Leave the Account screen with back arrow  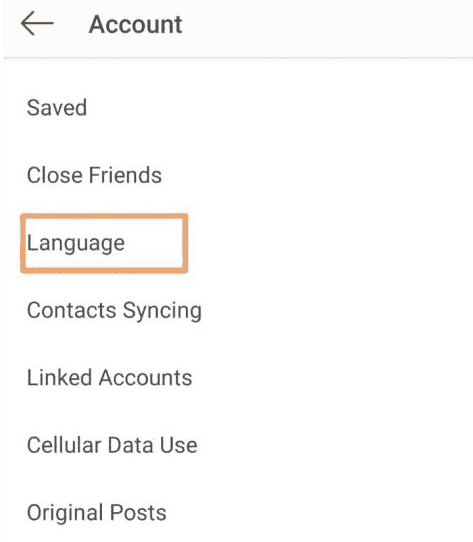[37, 24]
